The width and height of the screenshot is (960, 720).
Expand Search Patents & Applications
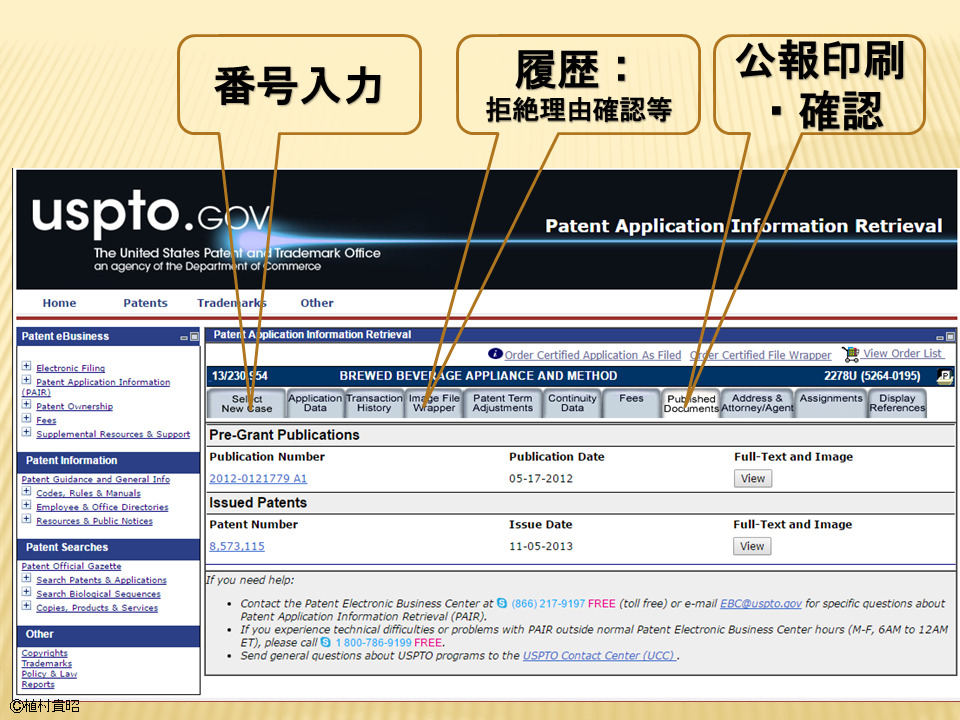click(x=26, y=578)
